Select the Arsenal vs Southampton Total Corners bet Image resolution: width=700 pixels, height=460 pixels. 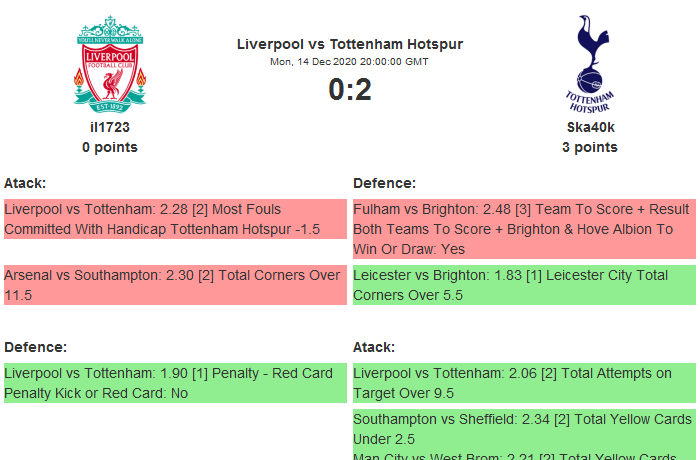tap(174, 285)
